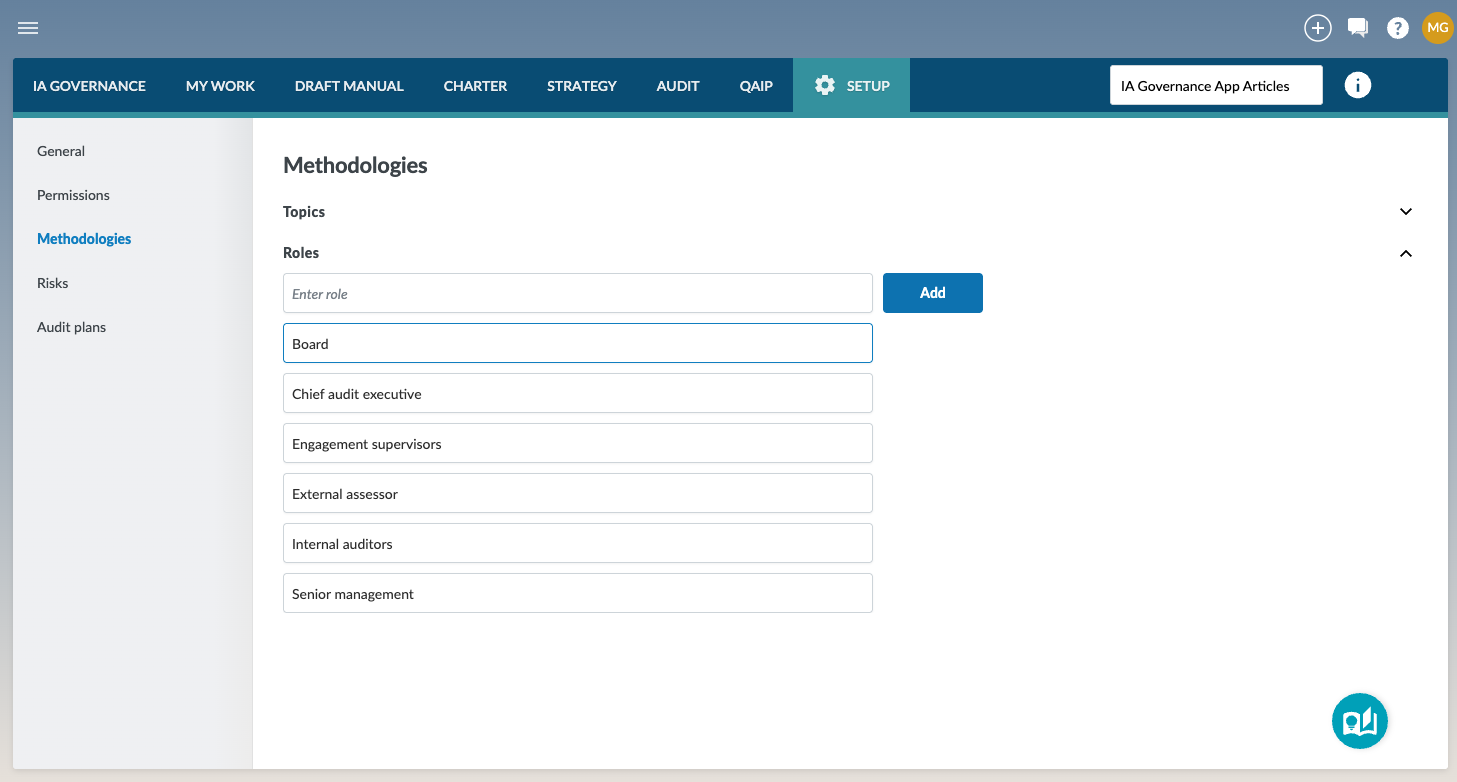Go to the QAIP tab
Viewport: 1457px width, 782px height.
pyautogui.click(x=756, y=86)
